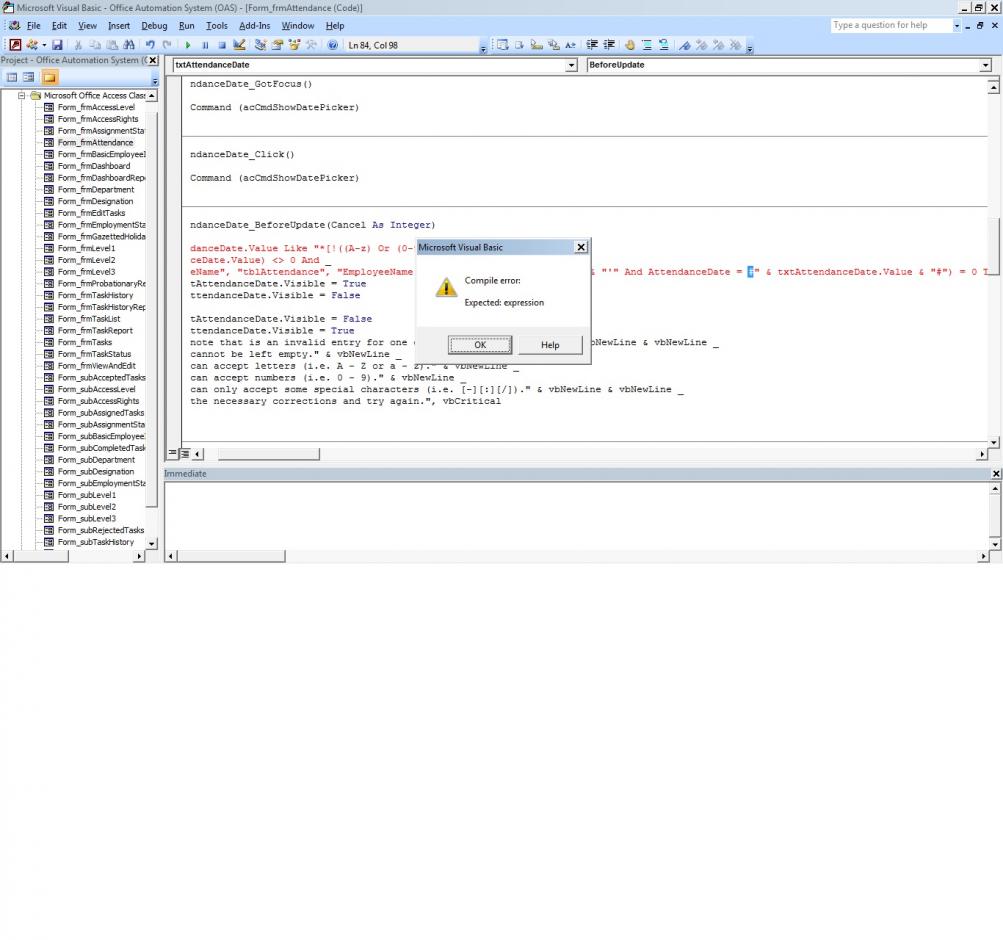Click the View Microsoft Access icon

pyautogui.click(x=15, y=45)
